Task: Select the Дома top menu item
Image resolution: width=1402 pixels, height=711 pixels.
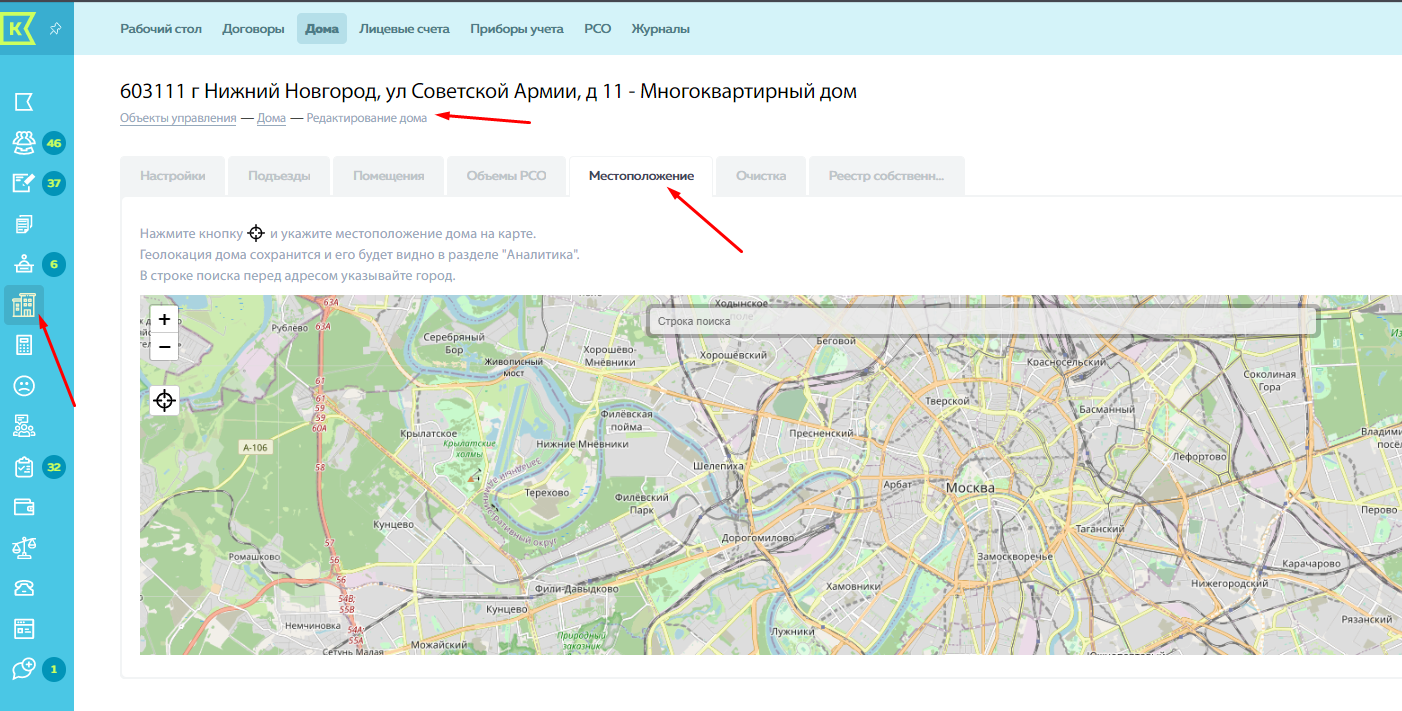Action: tap(322, 29)
